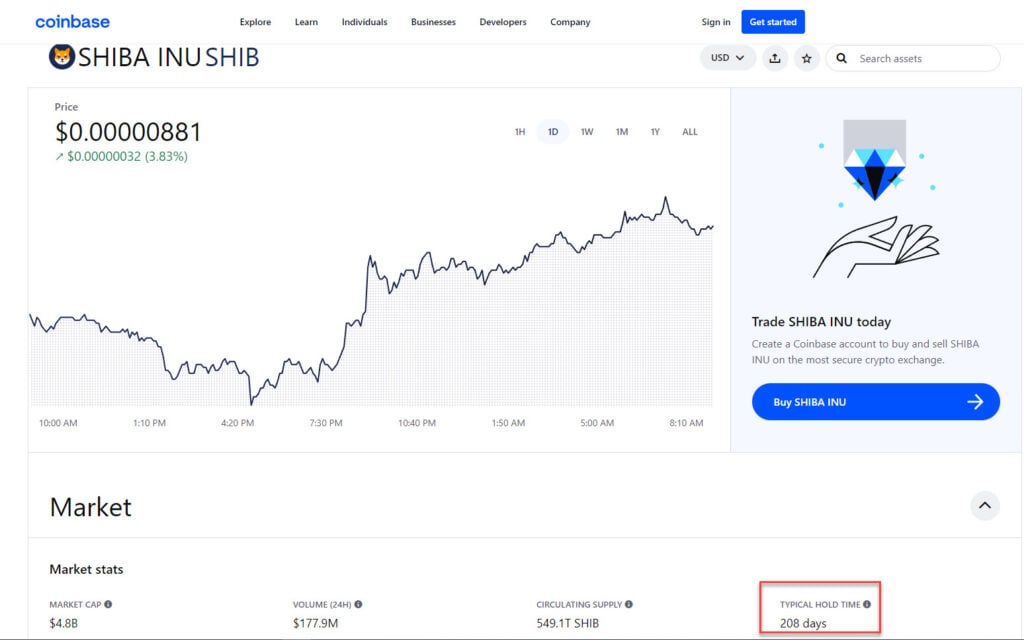Click the 5:00 AM axis label
Image resolution: width=1024 pixels, height=640 pixels.
[597, 423]
